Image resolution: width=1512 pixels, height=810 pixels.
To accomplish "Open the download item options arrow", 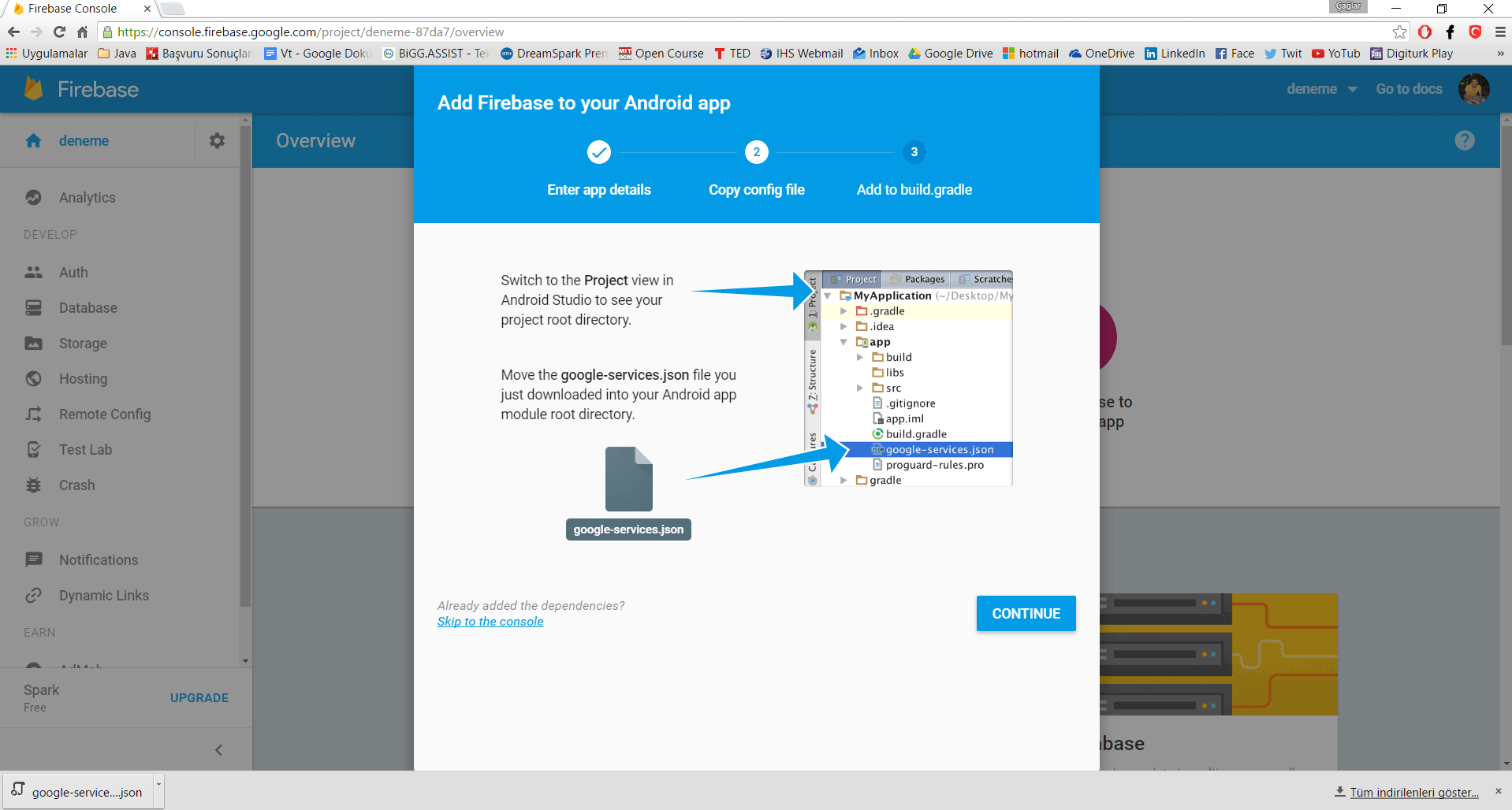I will 158,790.
